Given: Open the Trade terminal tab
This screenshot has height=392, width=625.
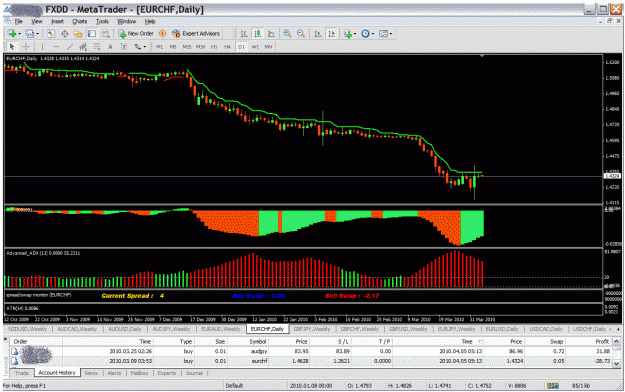Looking at the screenshot, I should point(22,373).
